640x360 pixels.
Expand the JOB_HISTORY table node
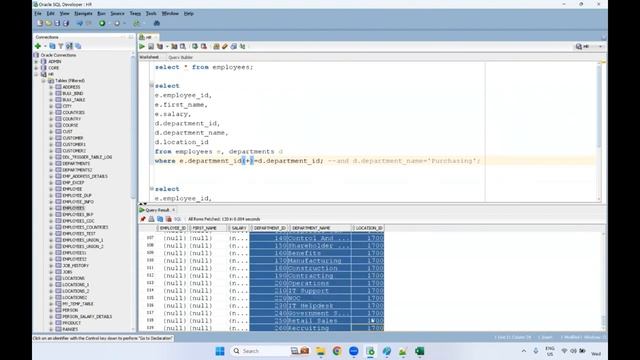click(x=51, y=266)
